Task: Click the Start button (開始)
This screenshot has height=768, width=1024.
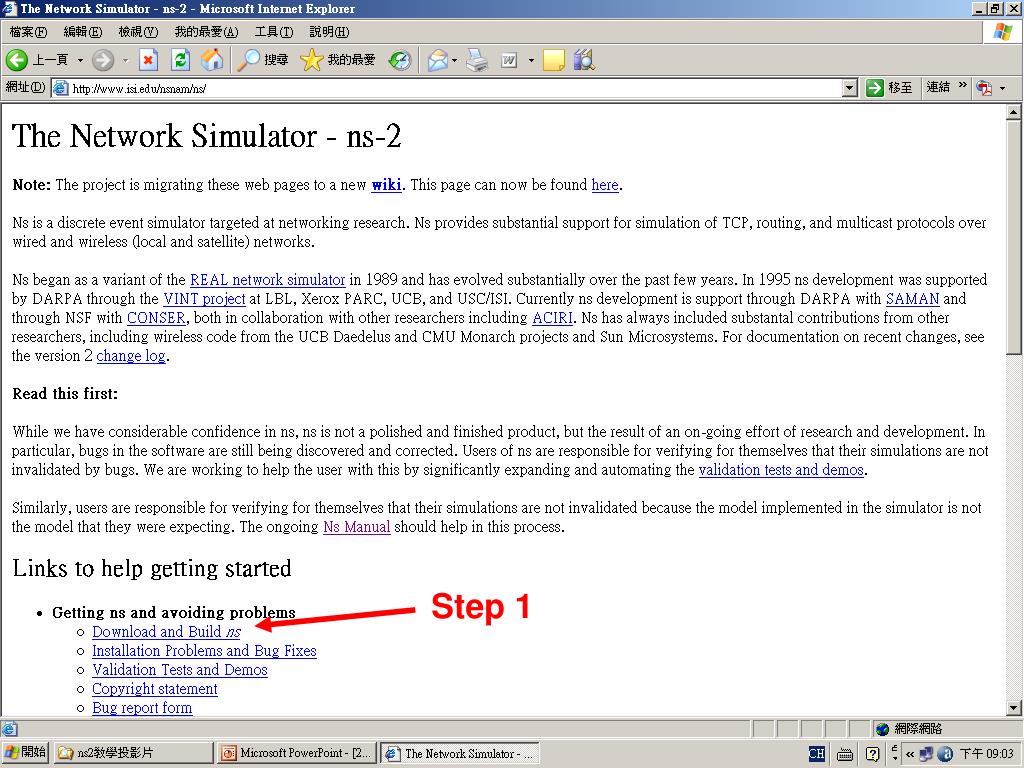Action: pyautogui.click(x=25, y=753)
